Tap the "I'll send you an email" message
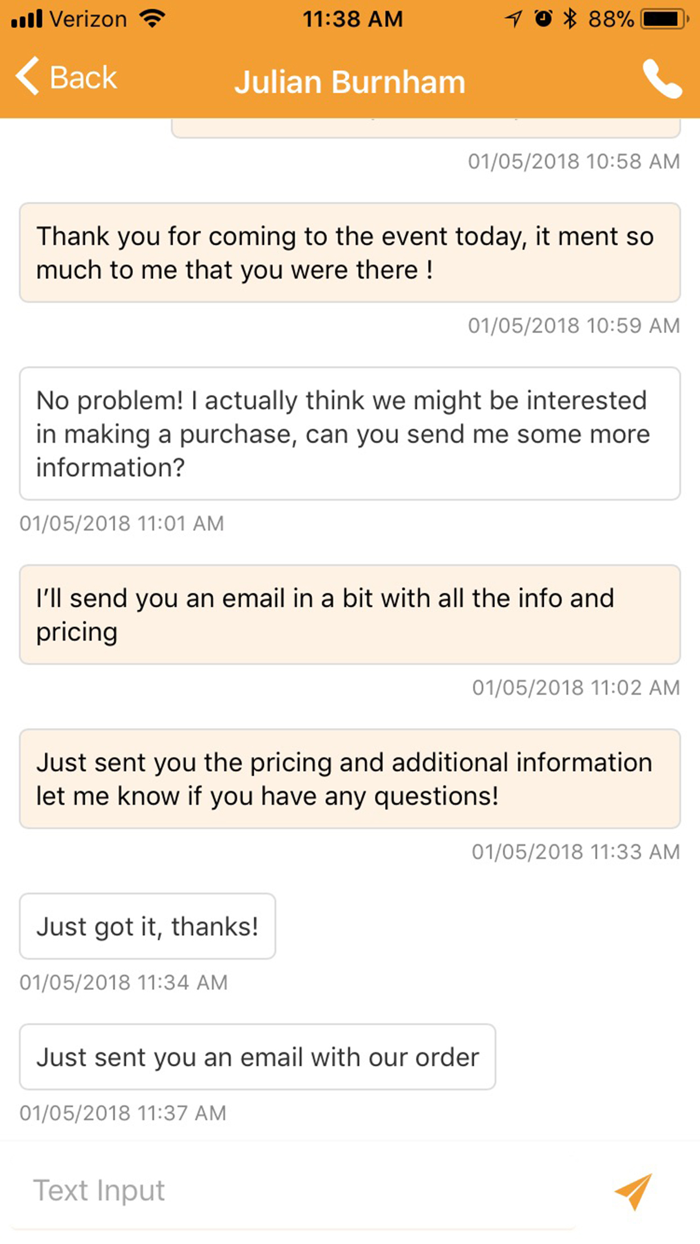700x1244 pixels. pos(349,614)
